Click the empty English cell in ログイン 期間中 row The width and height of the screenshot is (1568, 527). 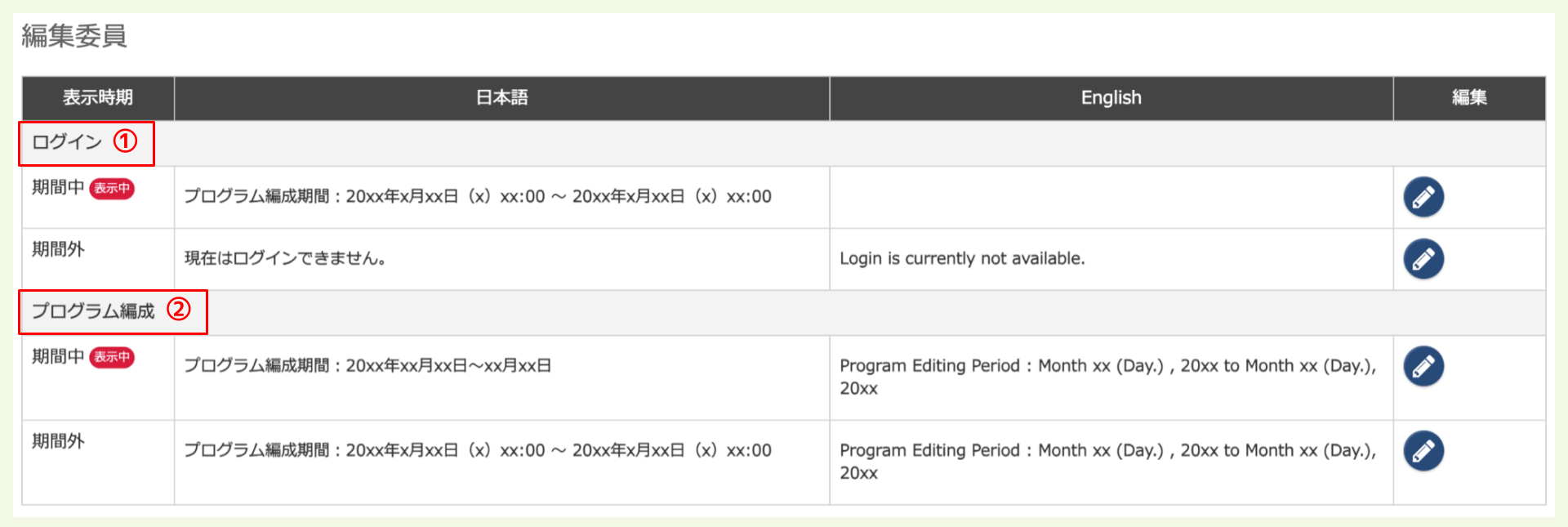pyautogui.click(x=1111, y=197)
